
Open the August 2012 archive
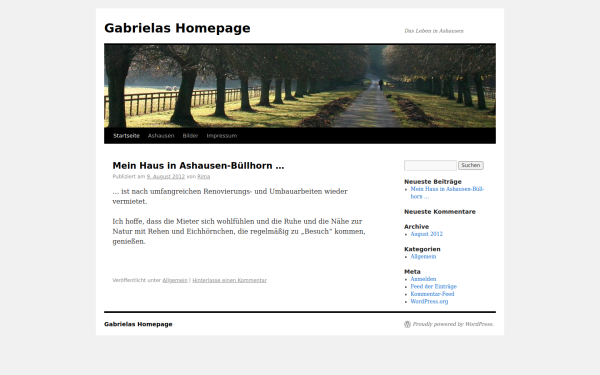pyautogui.click(x=426, y=234)
